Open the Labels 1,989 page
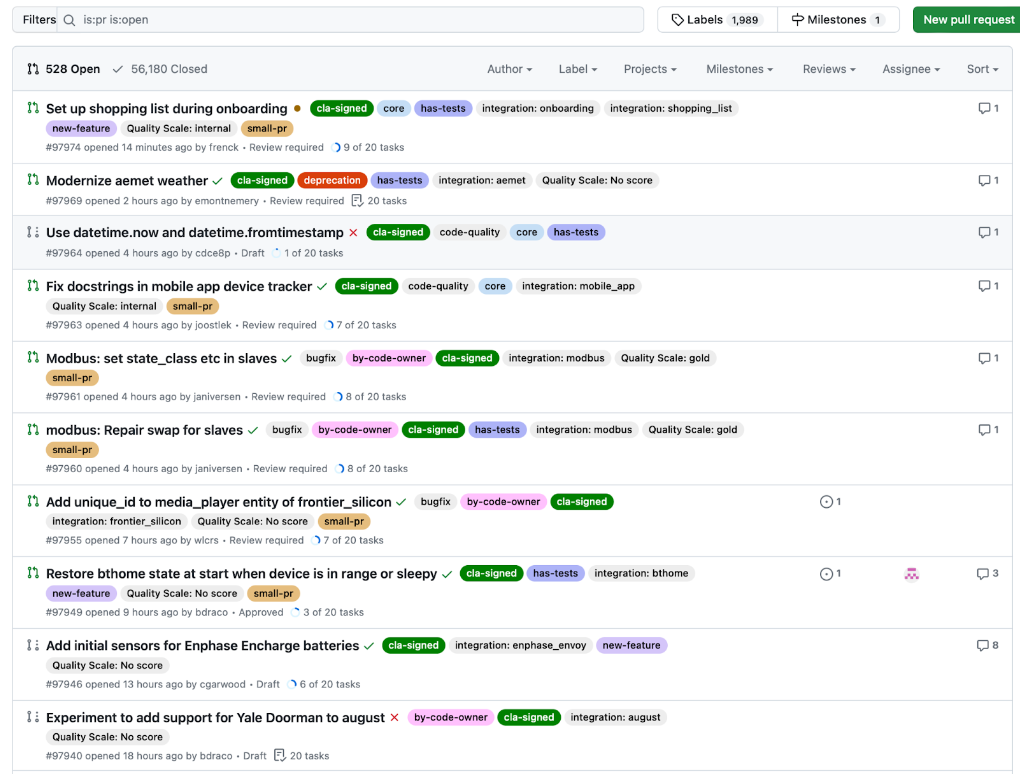The image size is (1024, 781). click(716, 20)
